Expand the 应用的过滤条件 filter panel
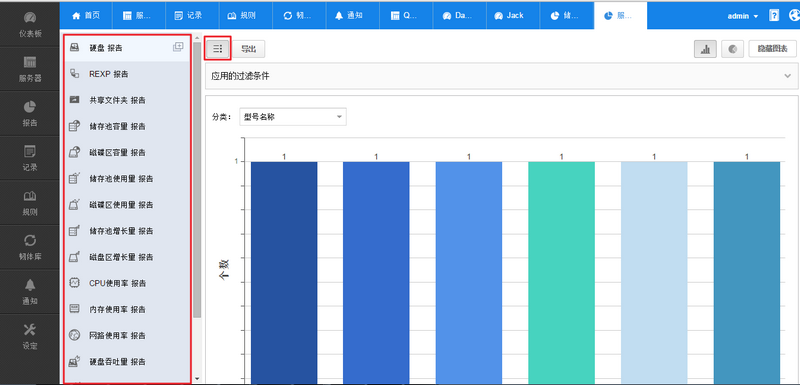Image resolution: width=800 pixels, height=385 pixels. (787, 76)
